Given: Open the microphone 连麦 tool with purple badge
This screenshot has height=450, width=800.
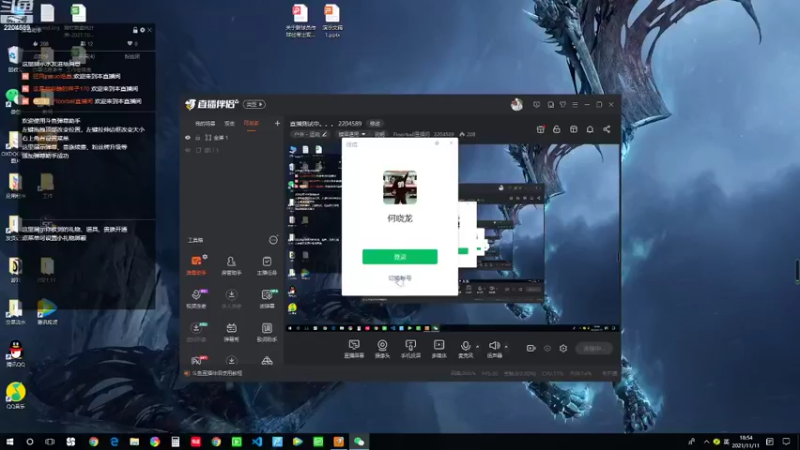Looking at the screenshot, I should [x=196, y=298].
